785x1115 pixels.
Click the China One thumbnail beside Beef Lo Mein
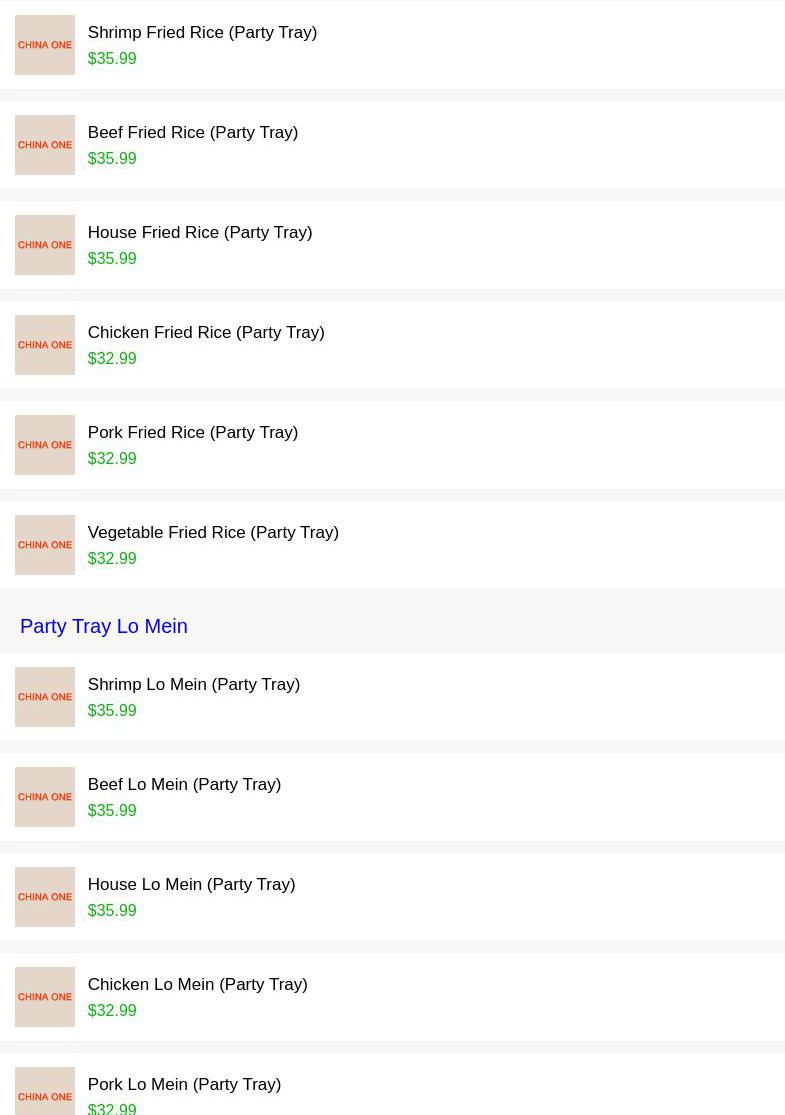click(x=45, y=797)
